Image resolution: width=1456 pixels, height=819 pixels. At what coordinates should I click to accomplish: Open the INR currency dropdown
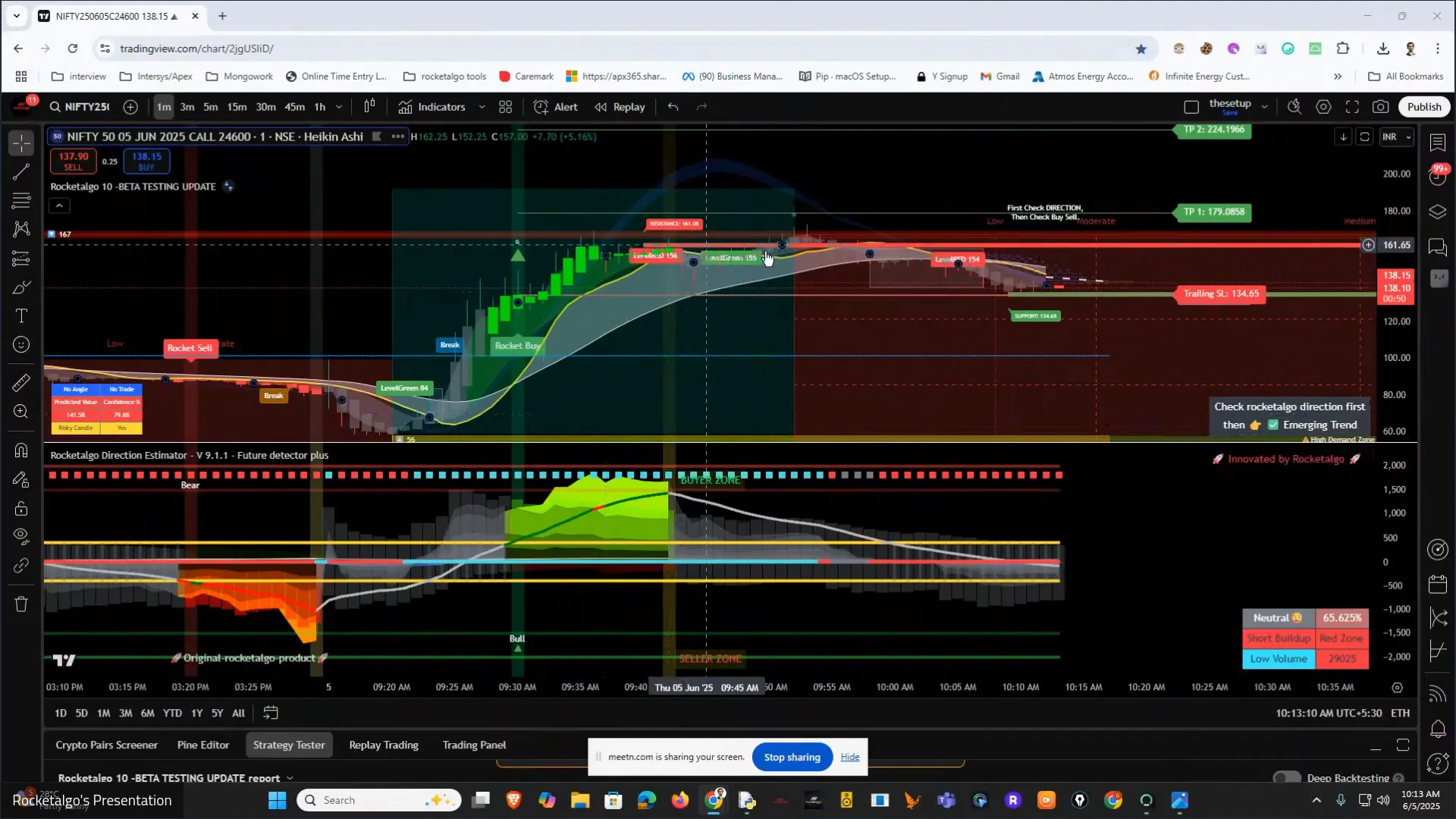[x=1396, y=137]
